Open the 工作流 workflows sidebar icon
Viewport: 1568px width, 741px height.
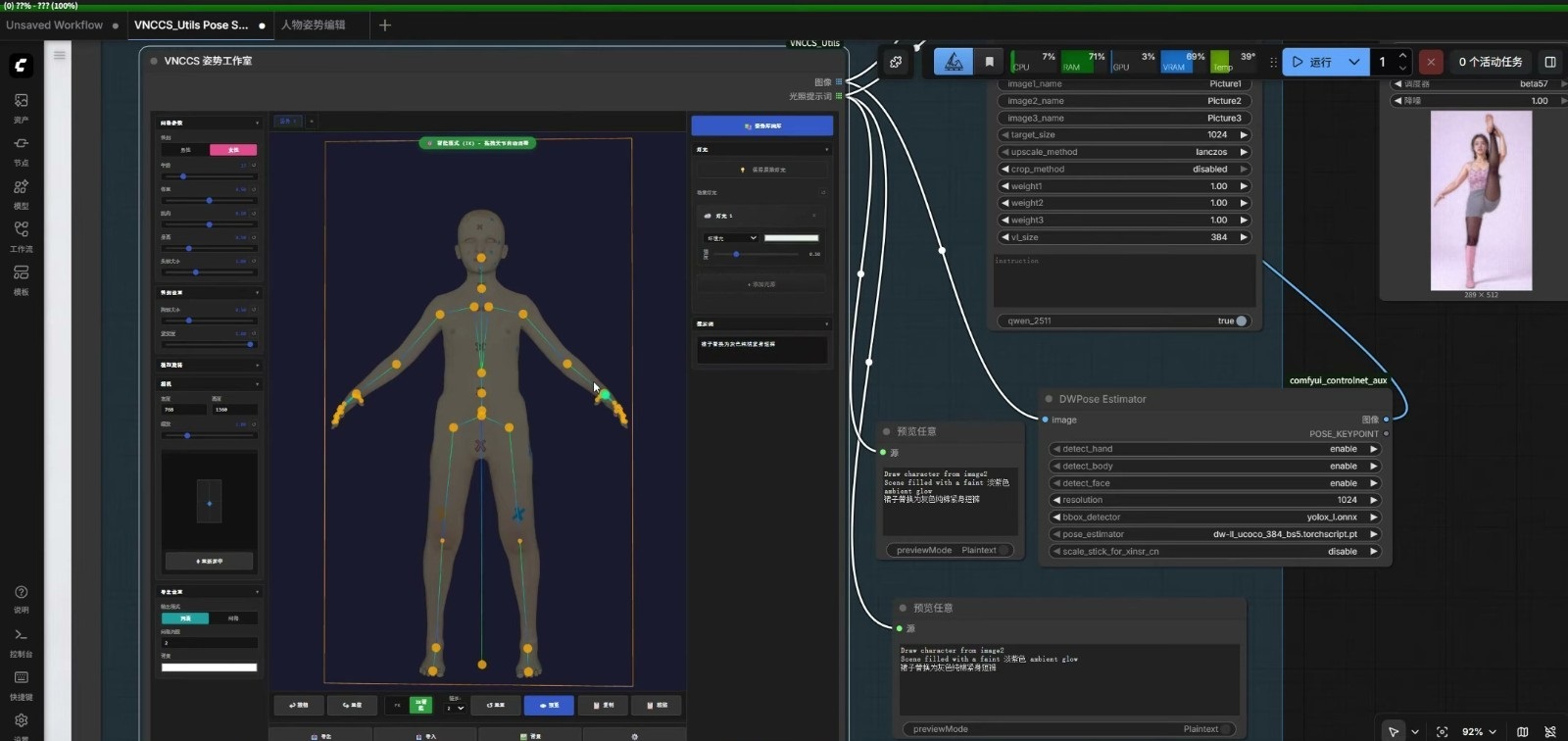[21, 230]
